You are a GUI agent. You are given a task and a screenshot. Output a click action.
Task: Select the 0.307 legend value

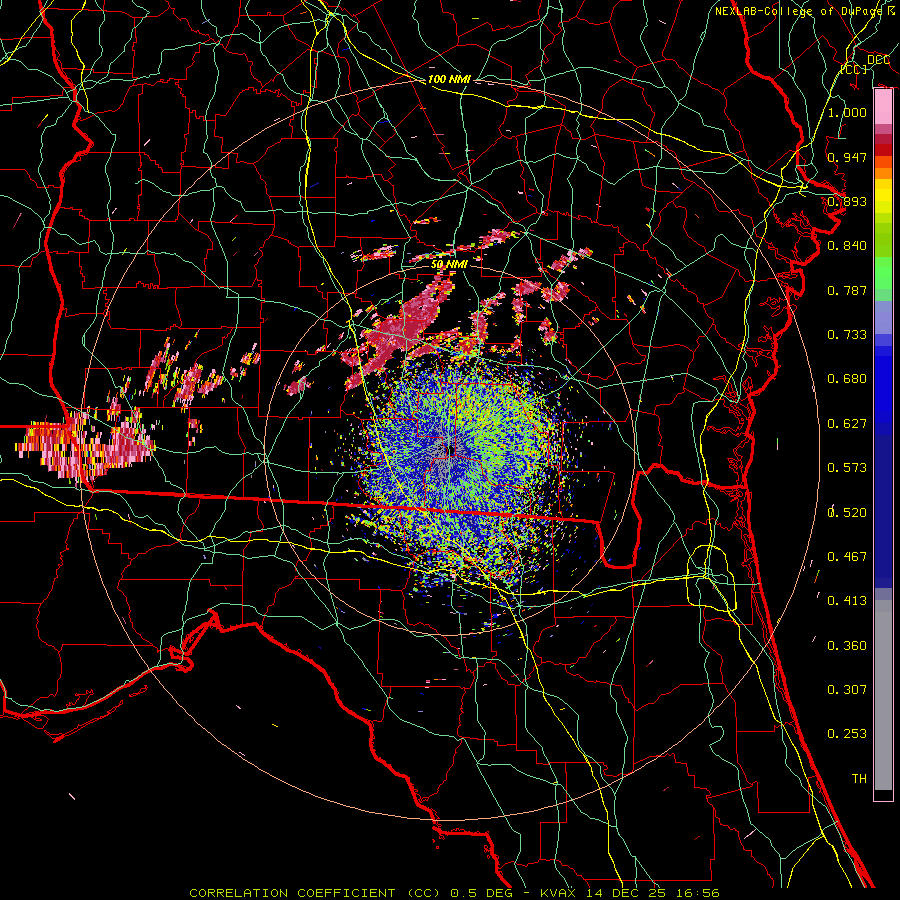pyautogui.click(x=847, y=690)
